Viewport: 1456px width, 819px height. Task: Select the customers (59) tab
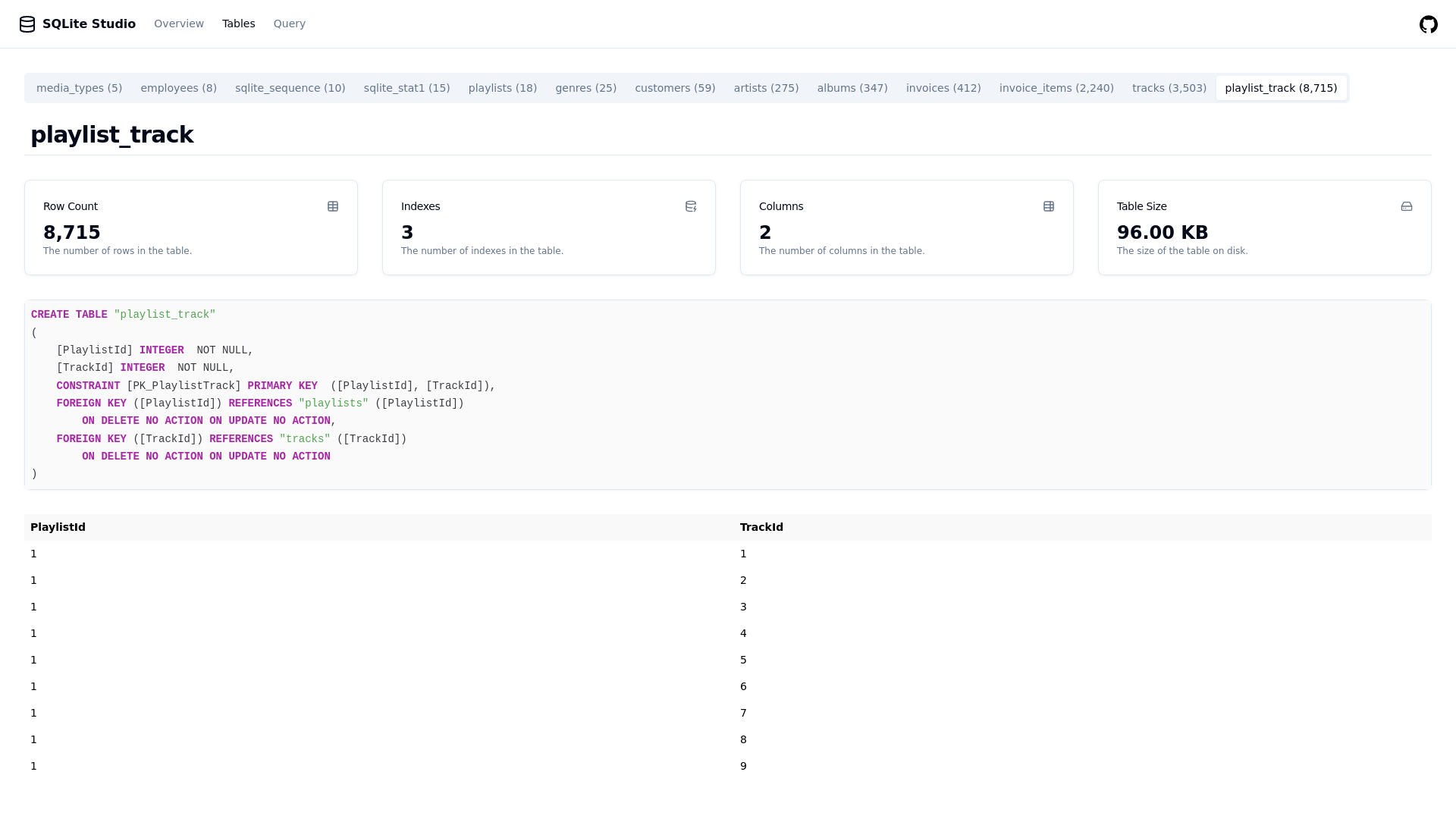[x=675, y=88]
